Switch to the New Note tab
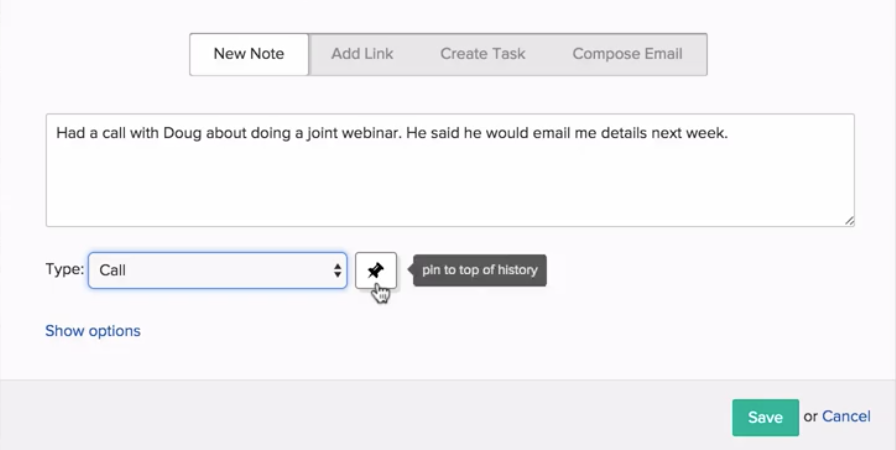Image resolution: width=896 pixels, height=450 pixels. click(249, 54)
